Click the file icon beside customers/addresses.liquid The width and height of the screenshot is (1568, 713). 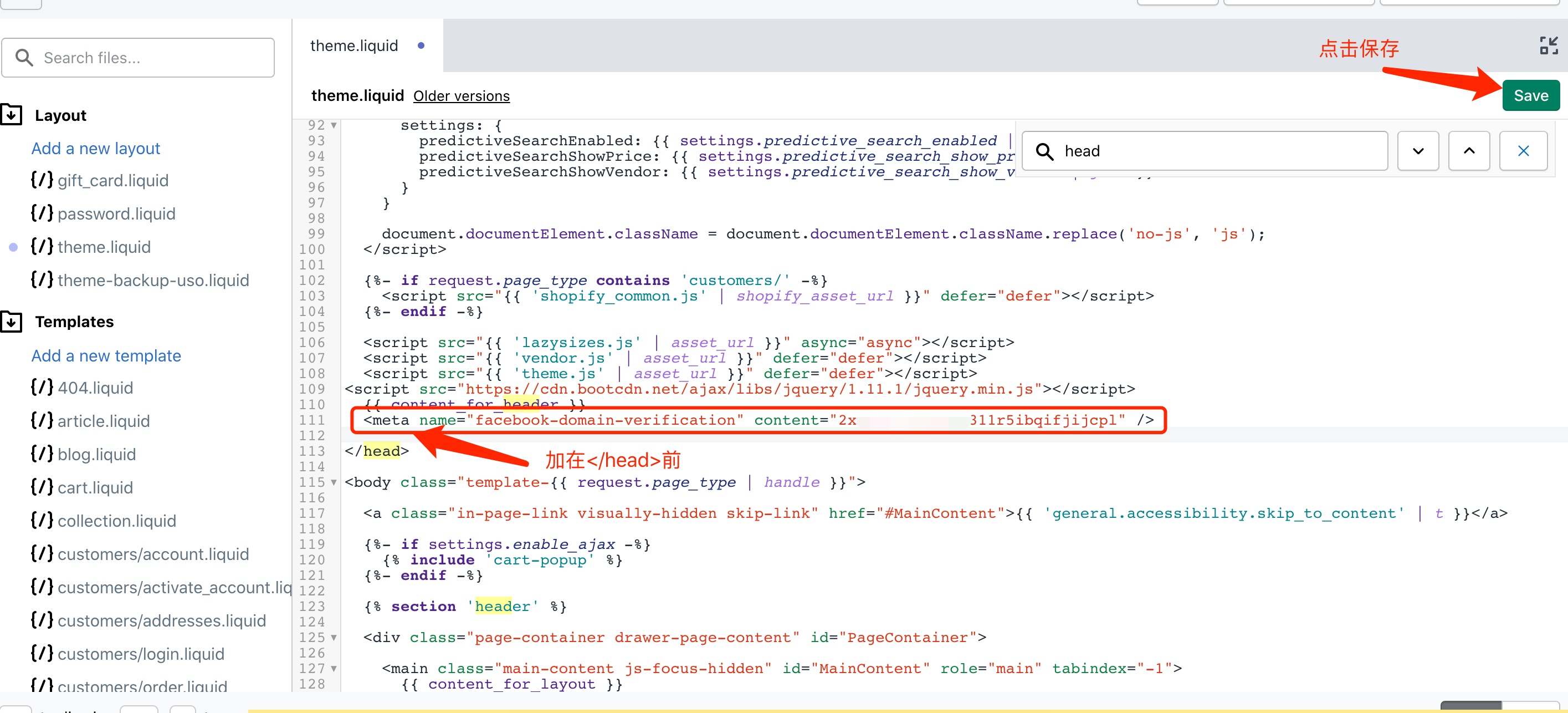pos(42,620)
